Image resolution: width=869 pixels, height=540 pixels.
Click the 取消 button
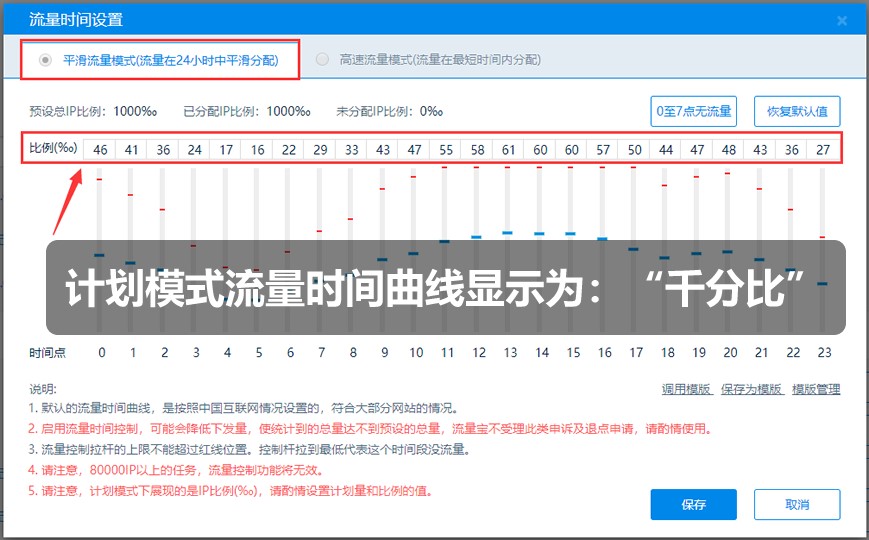pos(797,505)
